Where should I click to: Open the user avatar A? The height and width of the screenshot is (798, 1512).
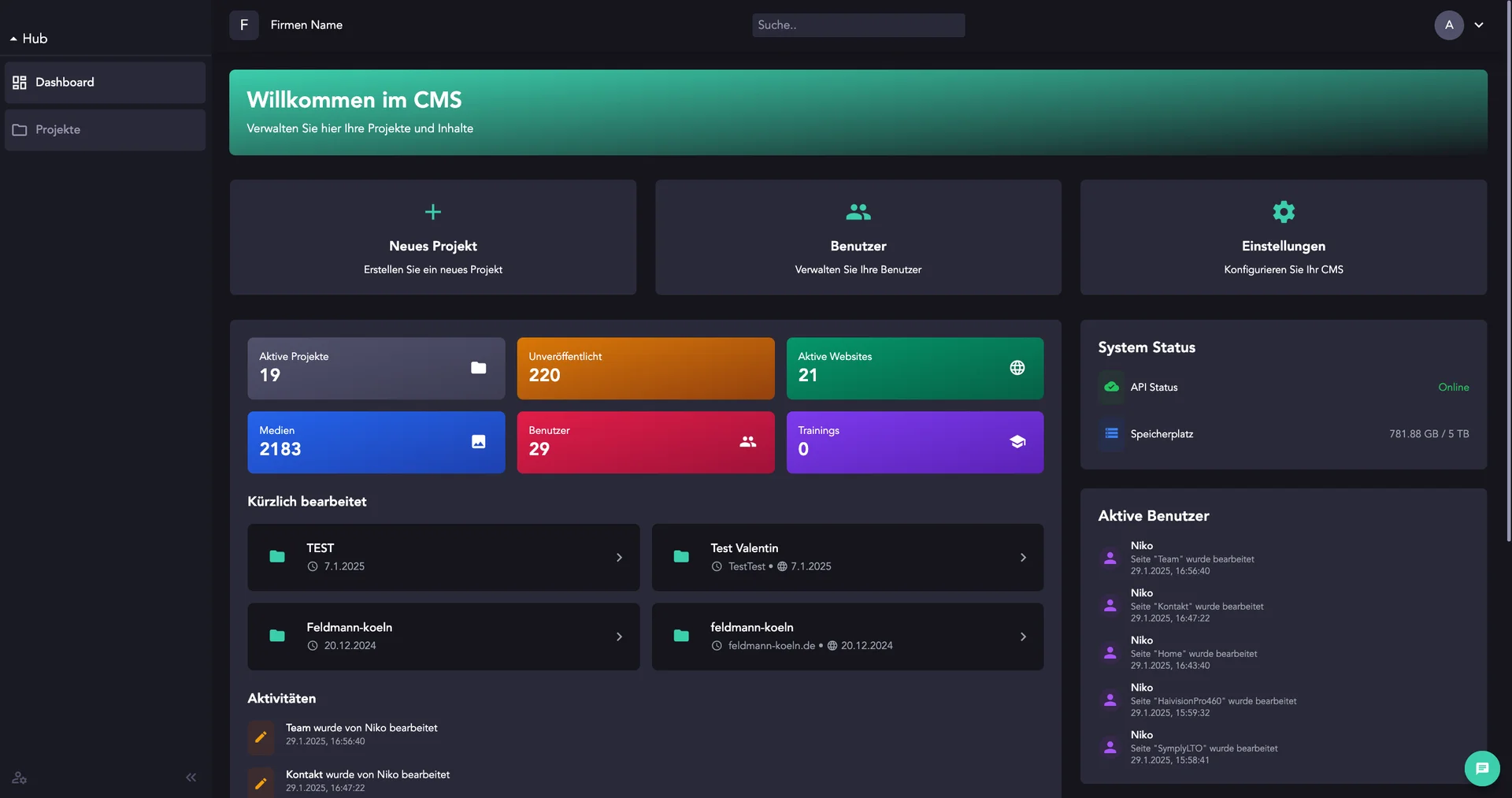(1449, 25)
